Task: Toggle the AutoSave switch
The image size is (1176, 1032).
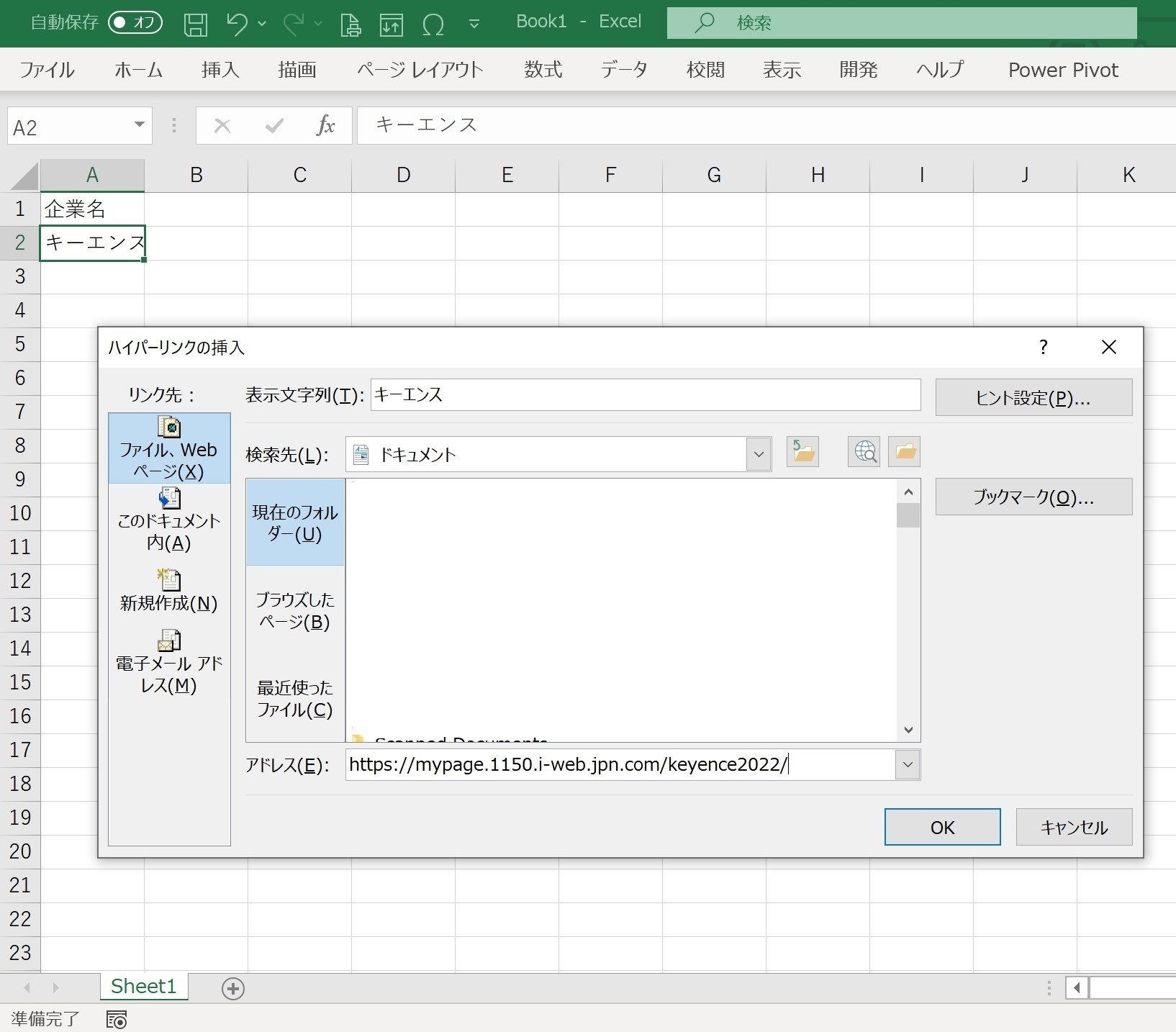Action: click(x=135, y=23)
